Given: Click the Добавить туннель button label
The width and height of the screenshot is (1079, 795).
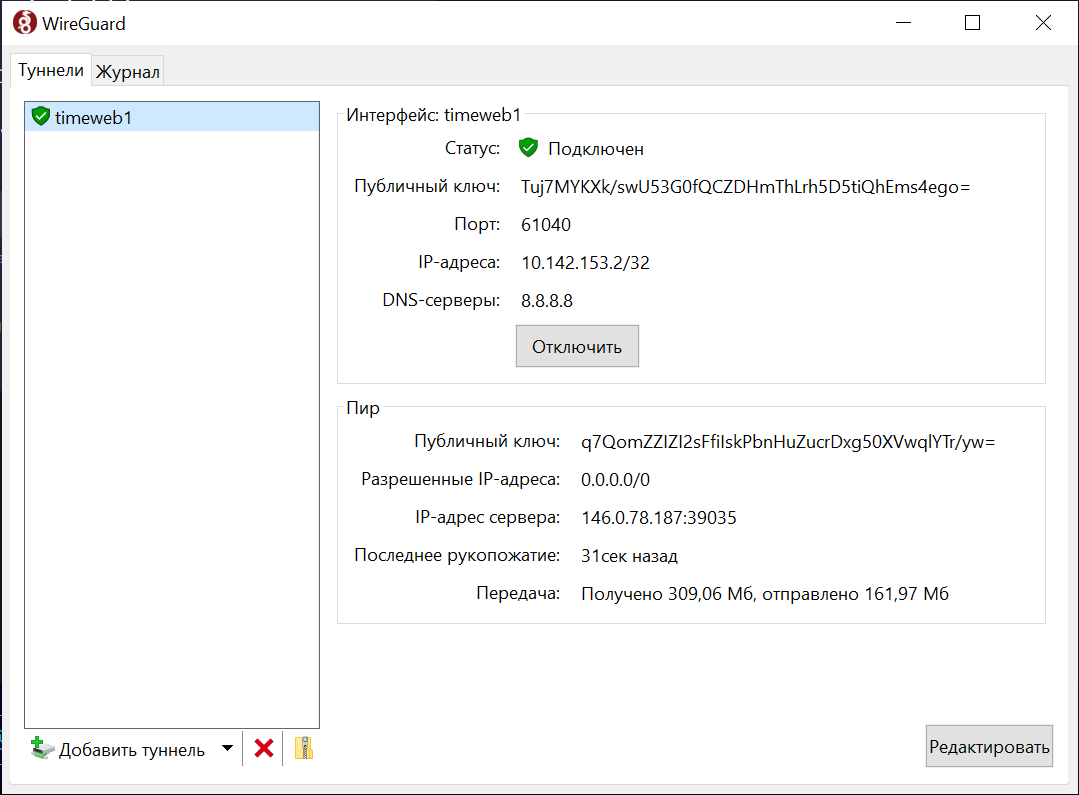Looking at the screenshot, I should tap(132, 750).
